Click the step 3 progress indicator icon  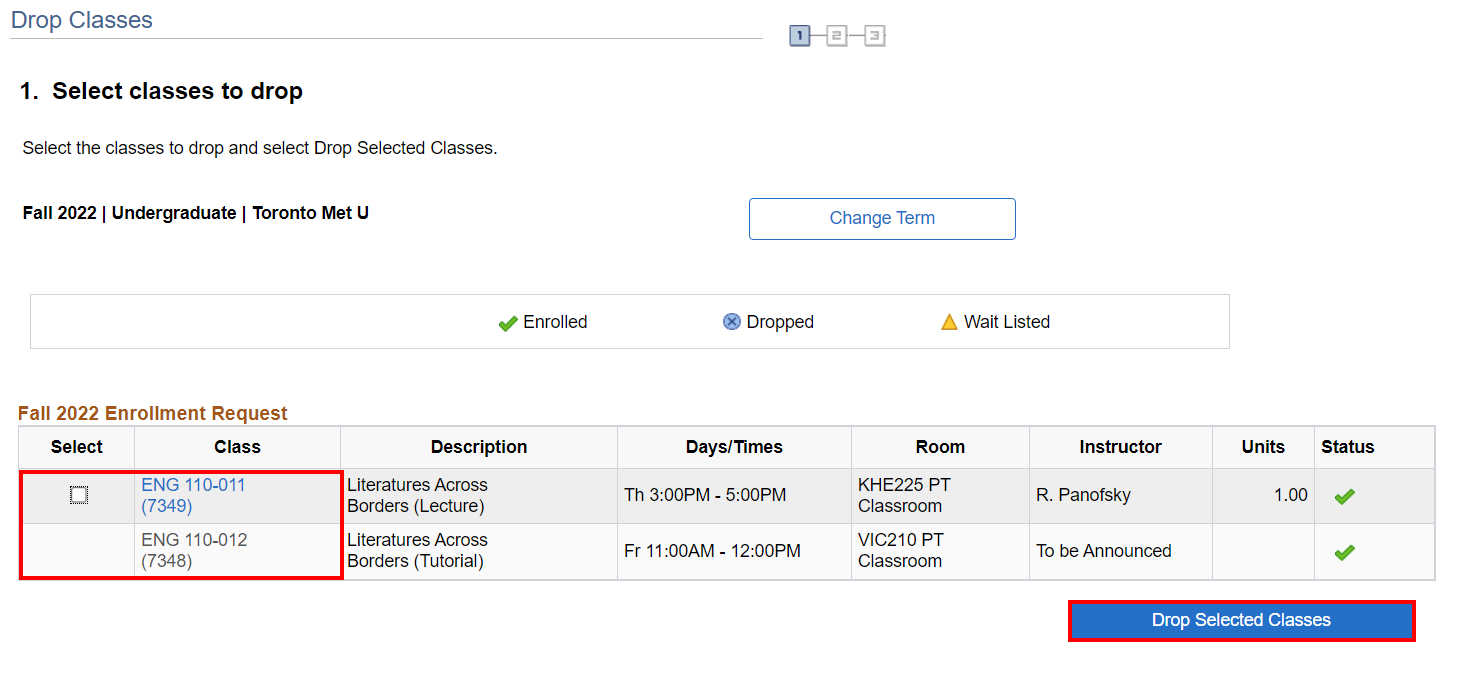(875, 37)
